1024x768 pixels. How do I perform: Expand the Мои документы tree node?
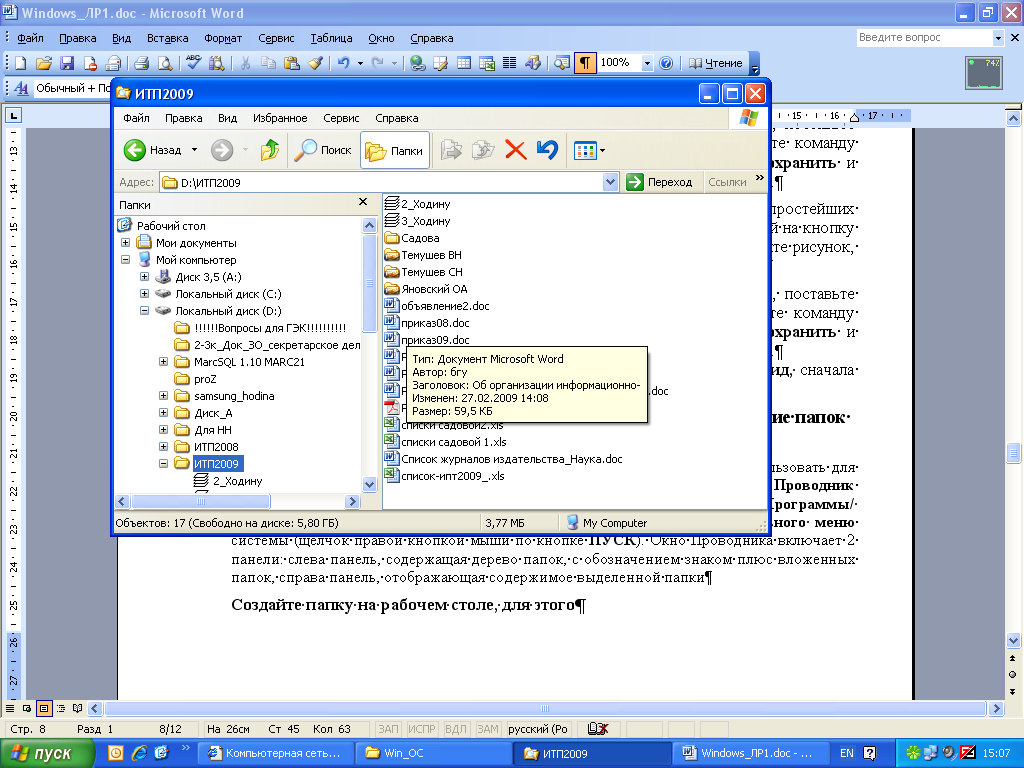(125, 243)
